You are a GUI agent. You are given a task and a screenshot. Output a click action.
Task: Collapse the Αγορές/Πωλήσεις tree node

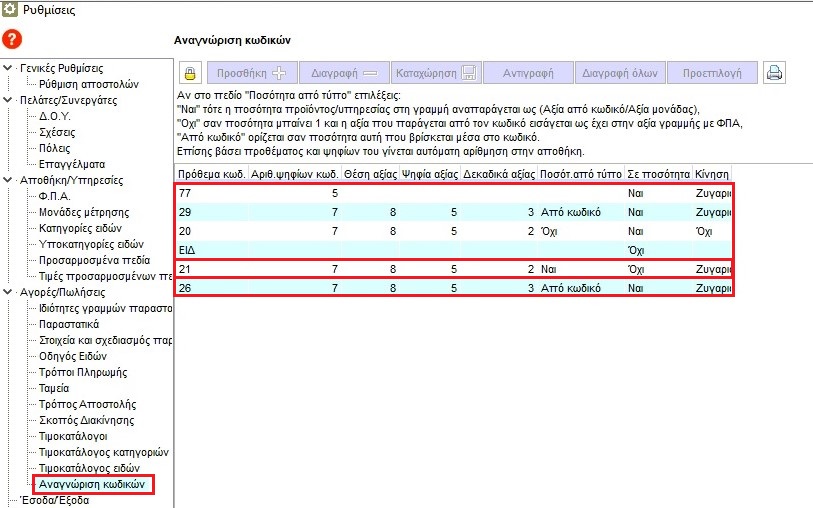(8, 292)
